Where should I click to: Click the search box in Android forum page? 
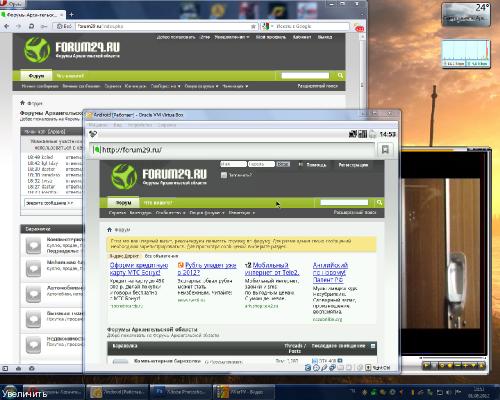344,202
